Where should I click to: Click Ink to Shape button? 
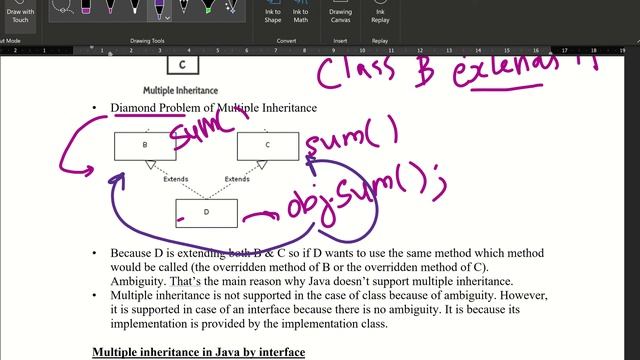click(x=273, y=12)
